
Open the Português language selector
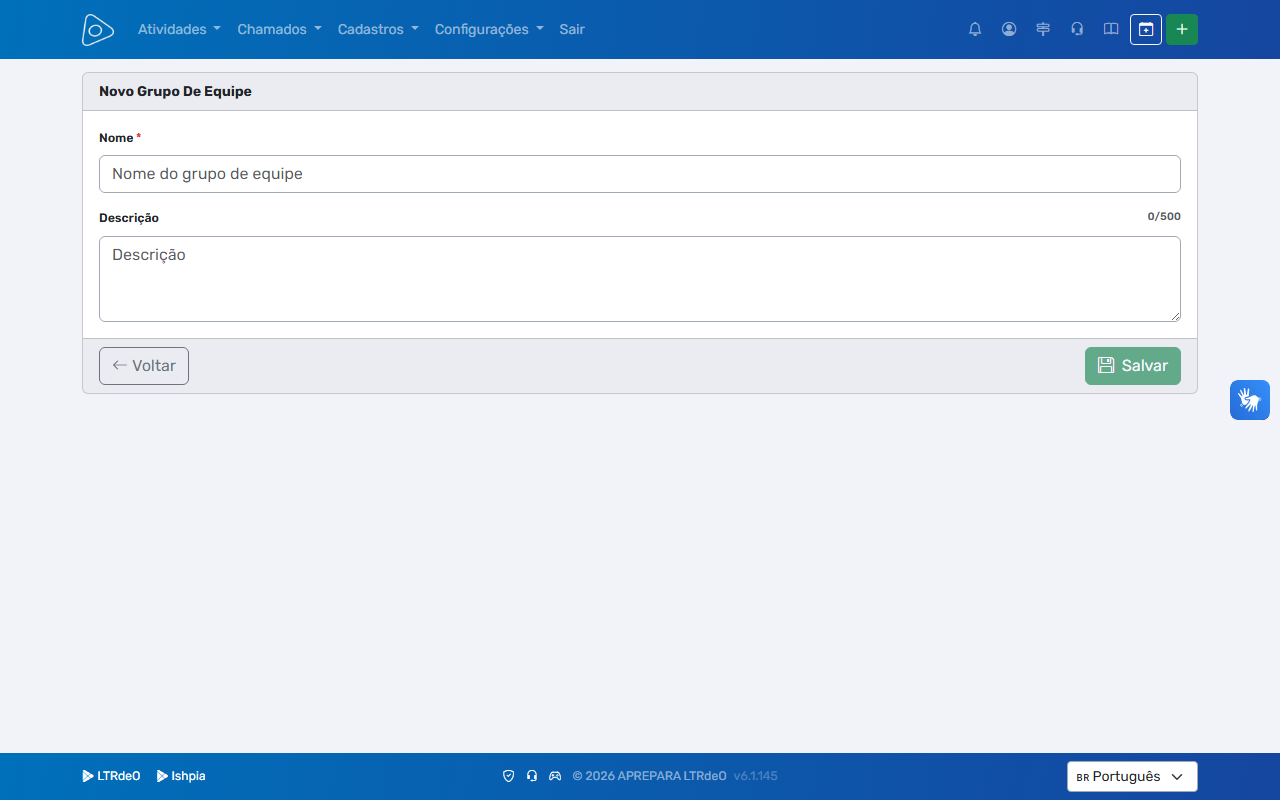(1132, 777)
